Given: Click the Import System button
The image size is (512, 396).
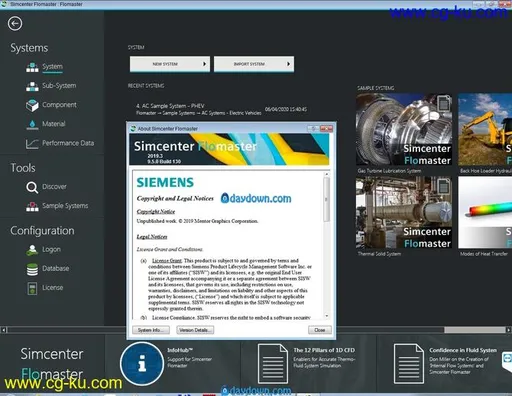Looking at the screenshot, I should pos(254,64).
